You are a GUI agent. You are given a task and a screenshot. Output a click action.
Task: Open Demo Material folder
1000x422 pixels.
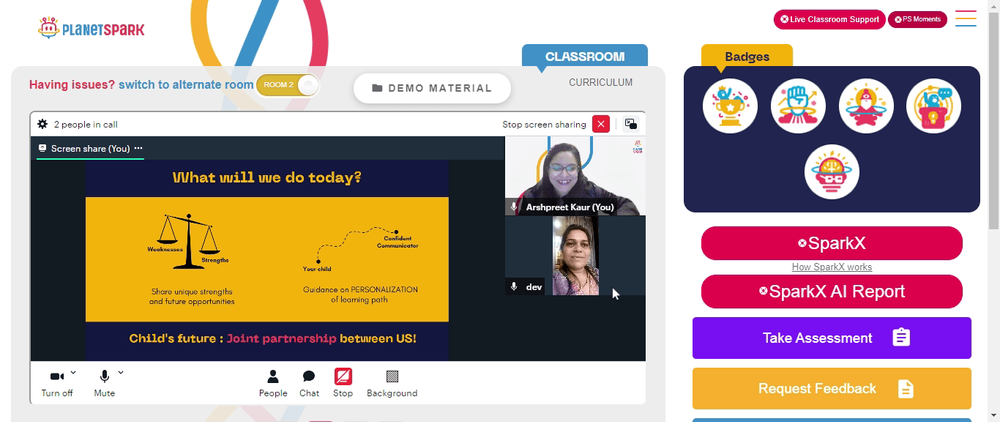432,88
